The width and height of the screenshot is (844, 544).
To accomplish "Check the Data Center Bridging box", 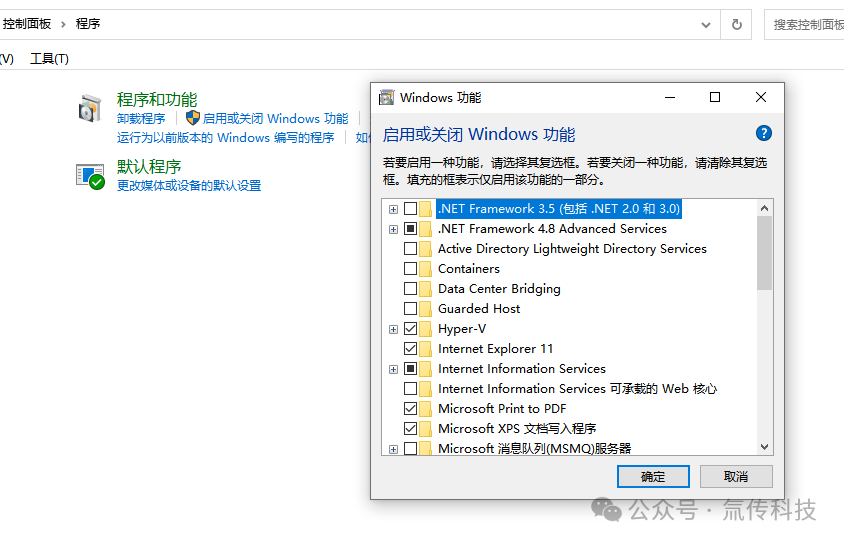I will pyautogui.click(x=410, y=289).
